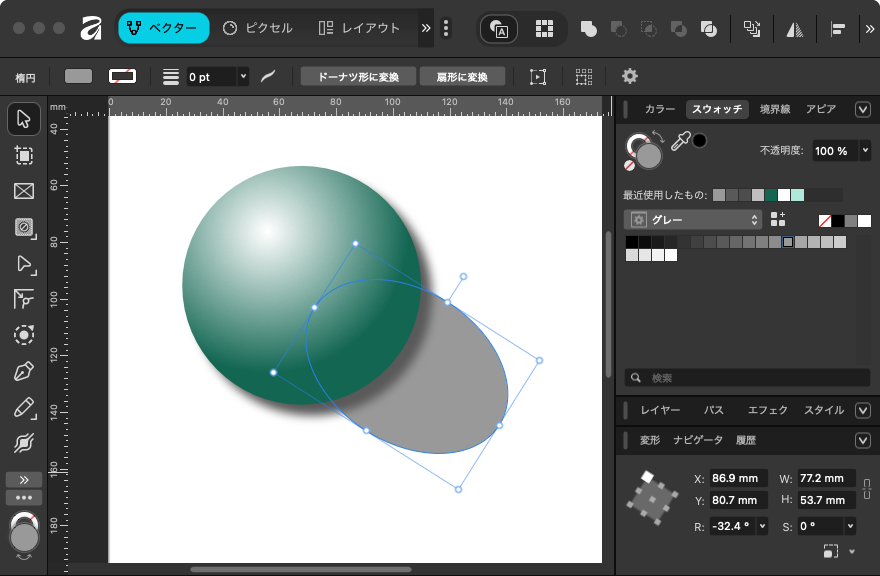Select the Move tool in the toolbar
880x576 pixels.
[24, 120]
